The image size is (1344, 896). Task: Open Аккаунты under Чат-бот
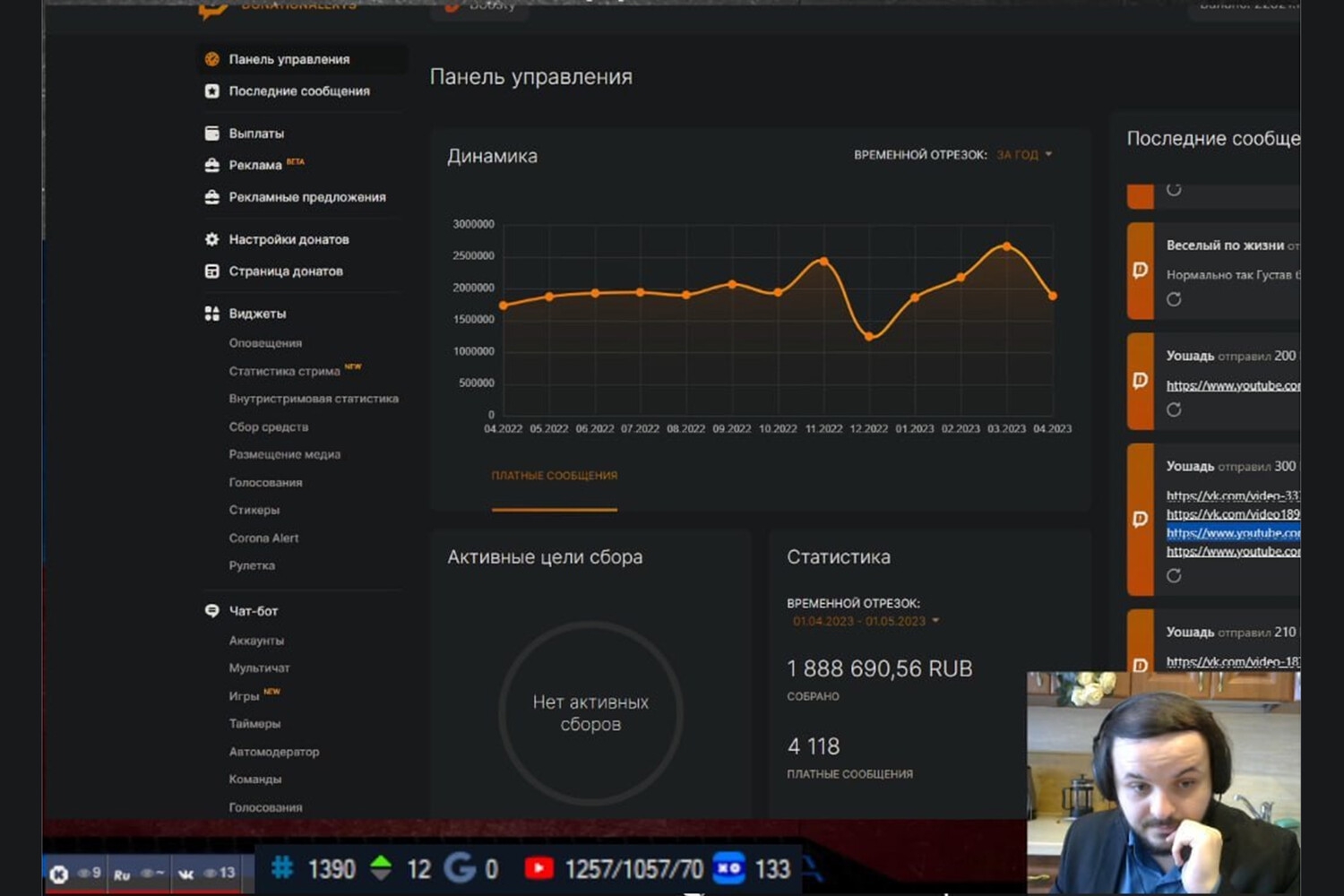point(256,641)
